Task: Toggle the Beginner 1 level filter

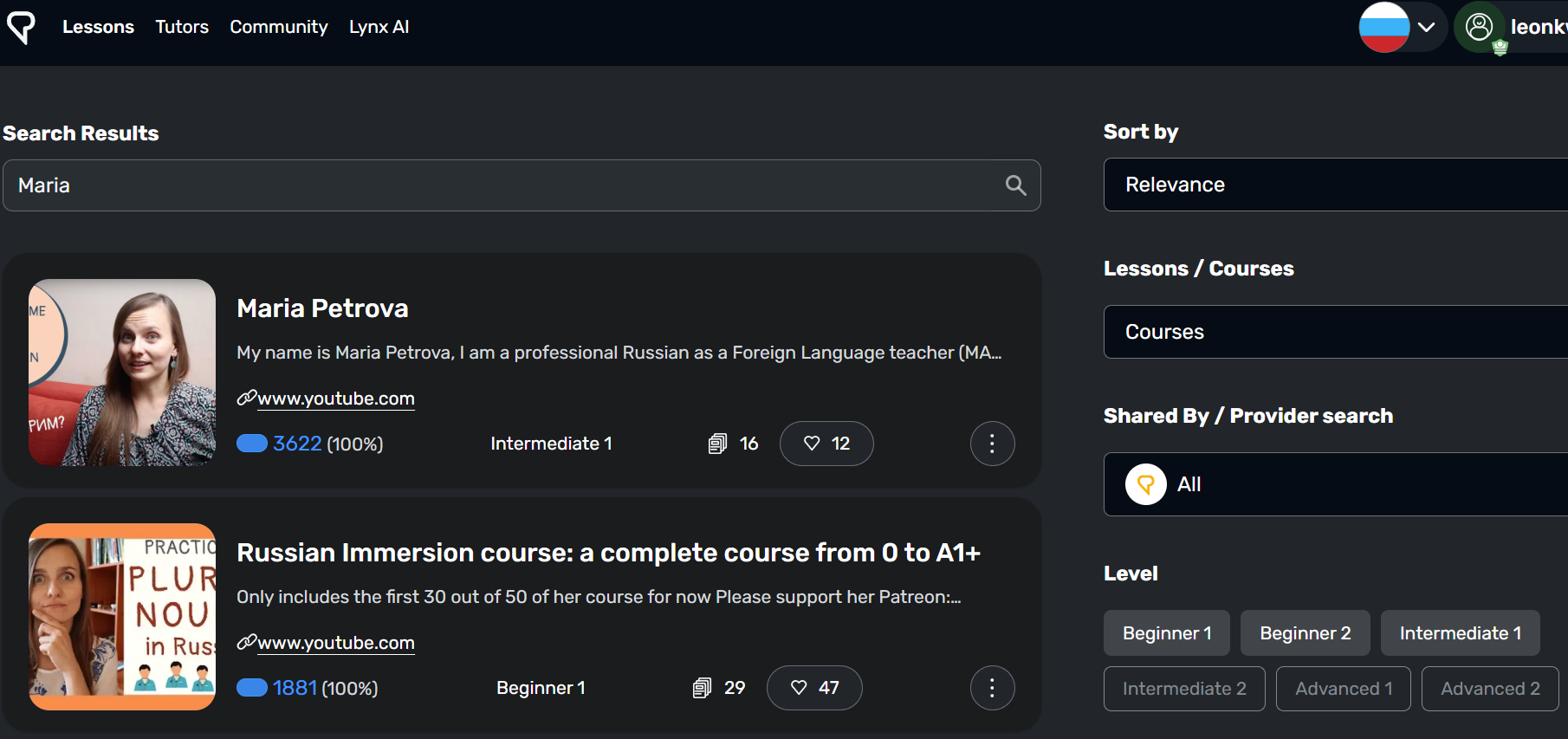Action: click(1166, 633)
